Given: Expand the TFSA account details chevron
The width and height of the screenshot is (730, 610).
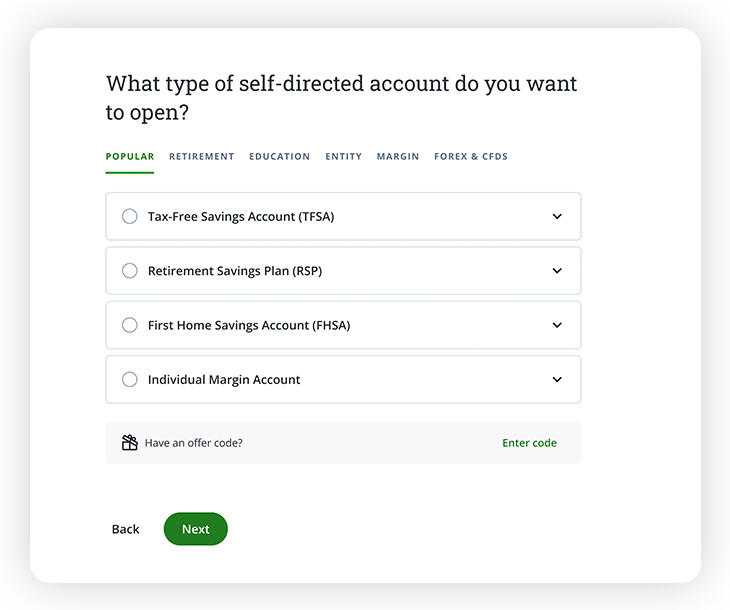Looking at the screenshot, I should pos(557,216).
